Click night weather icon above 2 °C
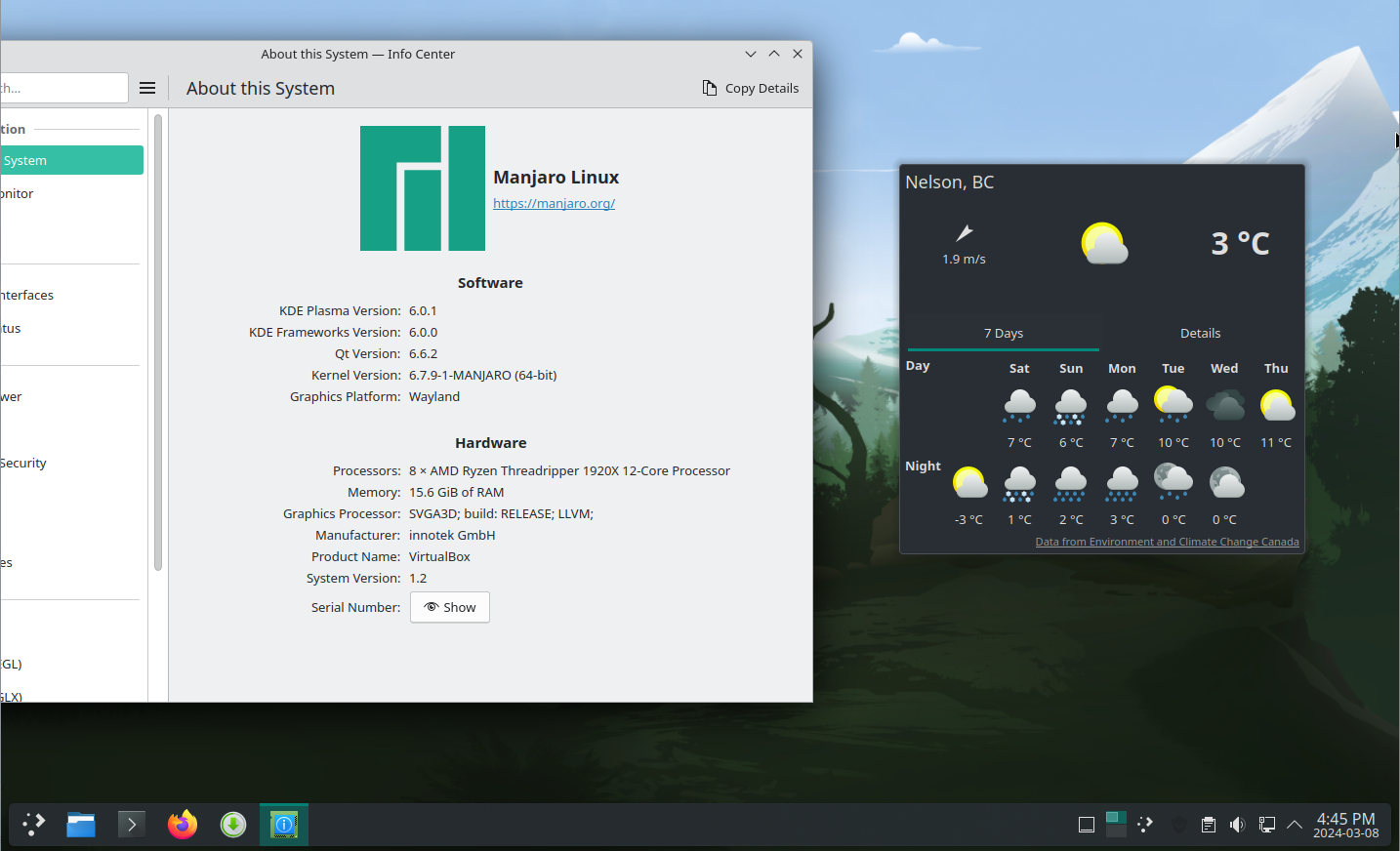The image size is (1400, 851). 1071,483
